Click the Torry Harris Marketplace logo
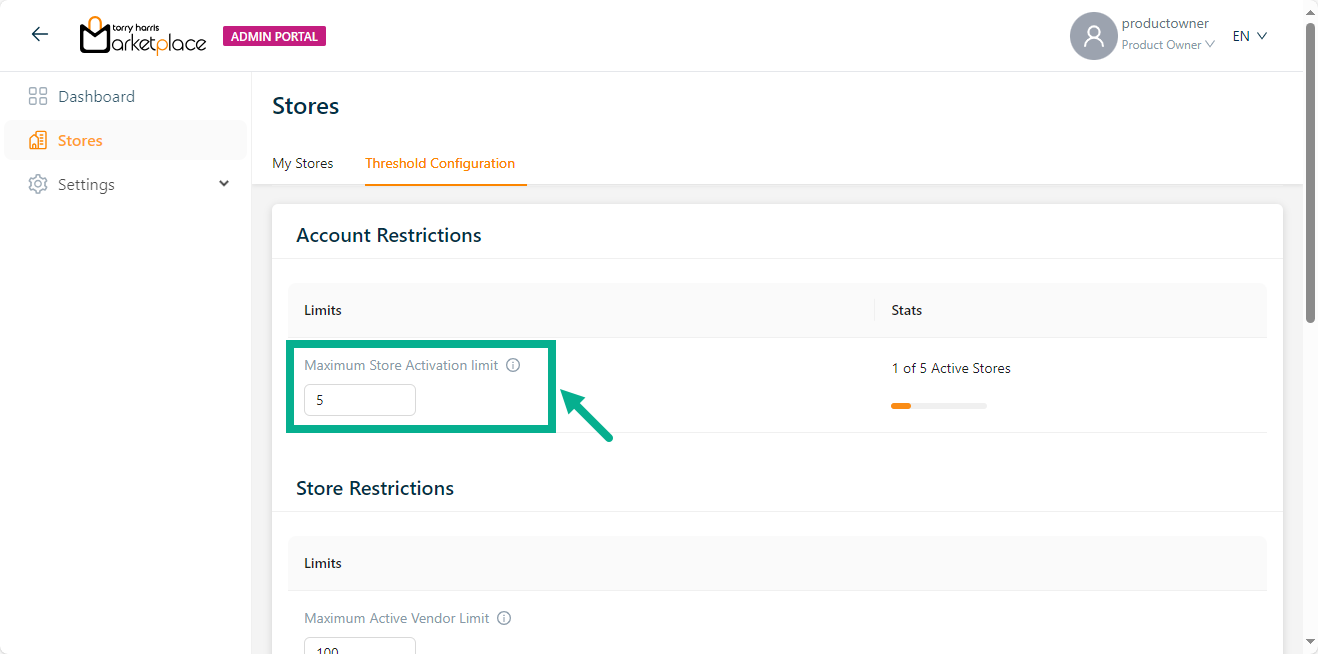This screenshot has width=1318, height=654. coord(143,36)
